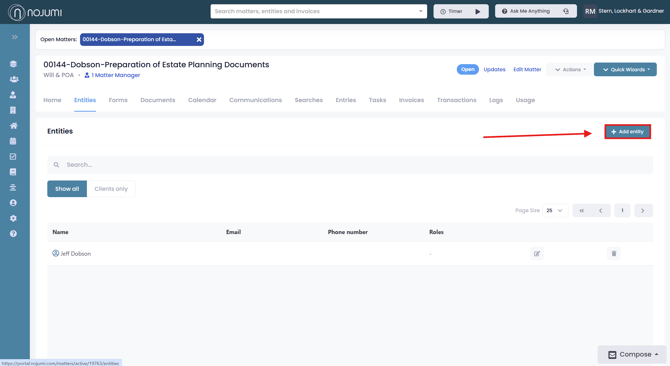
Task: Open the single person sidebar icon
Action: (x=13, y=95)
